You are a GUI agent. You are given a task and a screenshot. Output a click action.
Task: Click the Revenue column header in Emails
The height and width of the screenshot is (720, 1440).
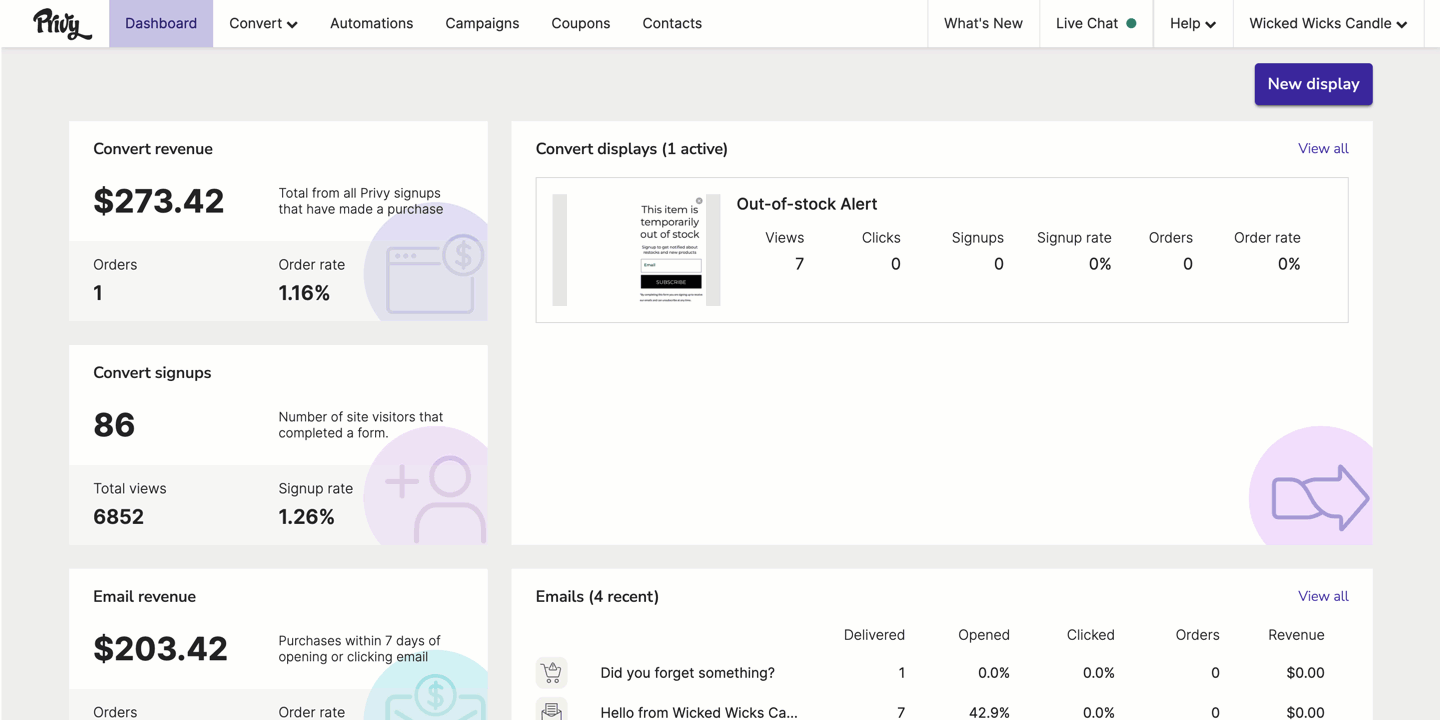coord(1296,635)
